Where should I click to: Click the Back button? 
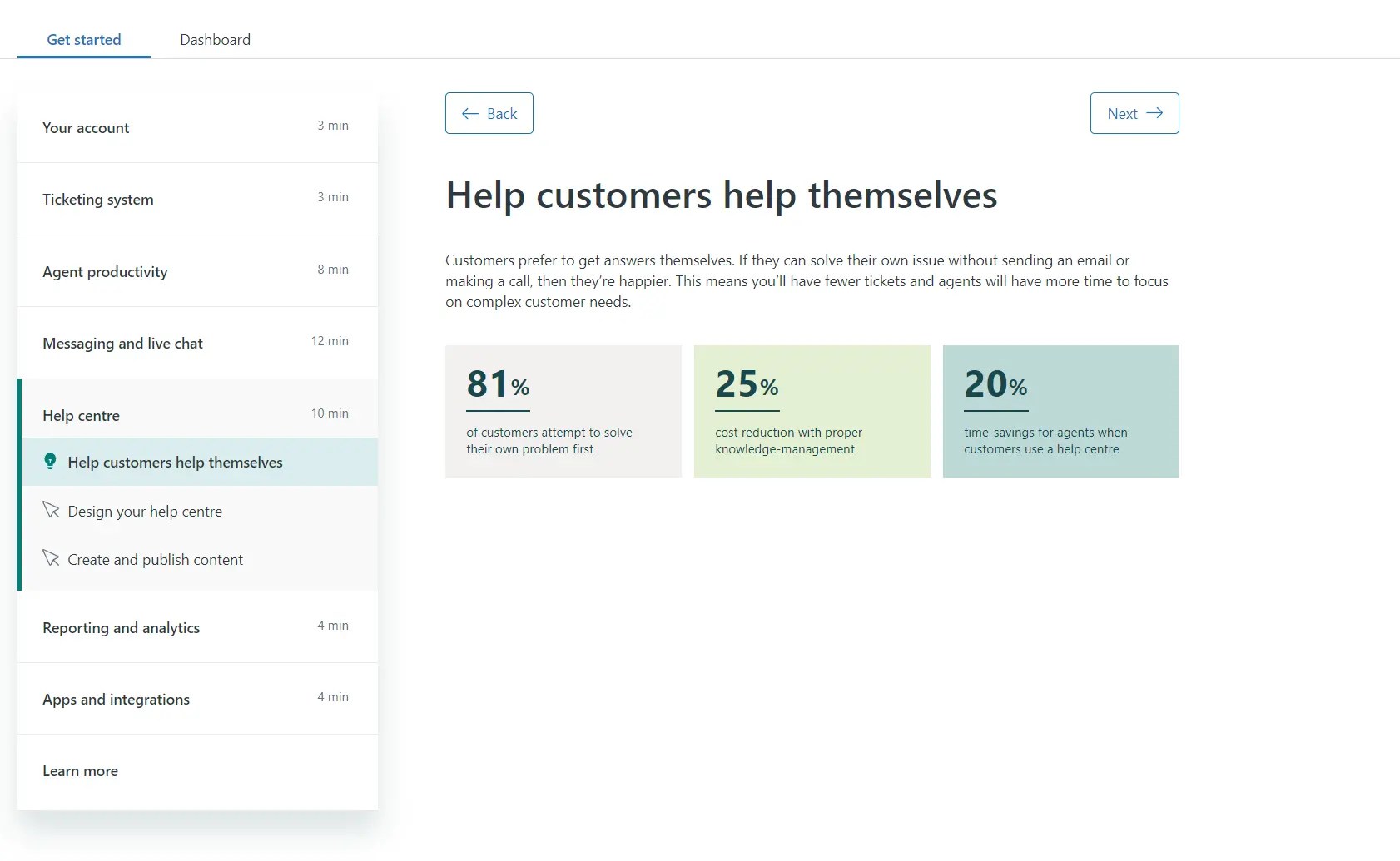click(489, 113)
